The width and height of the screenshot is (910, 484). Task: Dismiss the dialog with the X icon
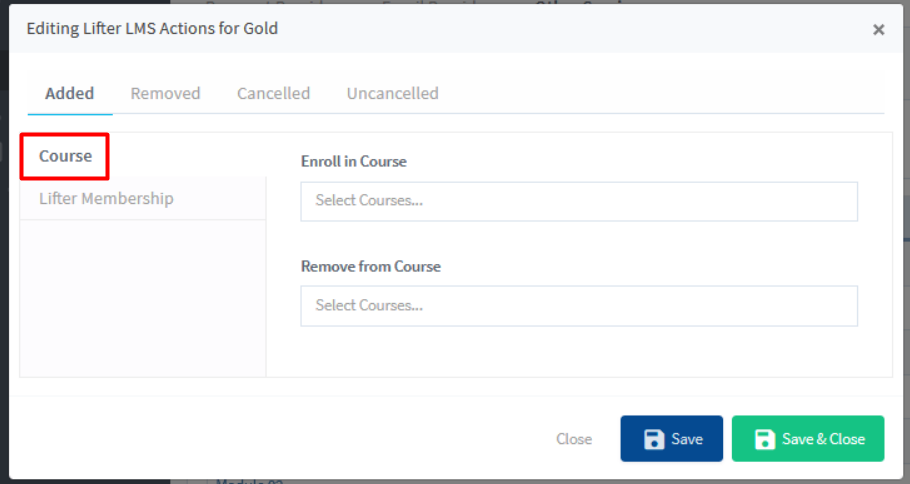coord(878,30)
